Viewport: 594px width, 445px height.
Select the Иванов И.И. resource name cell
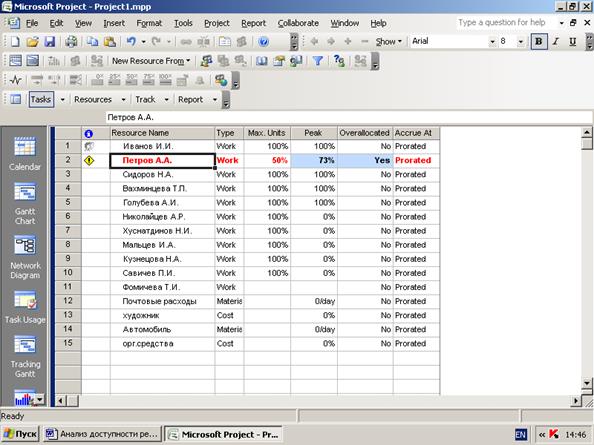tap(163, 147)
